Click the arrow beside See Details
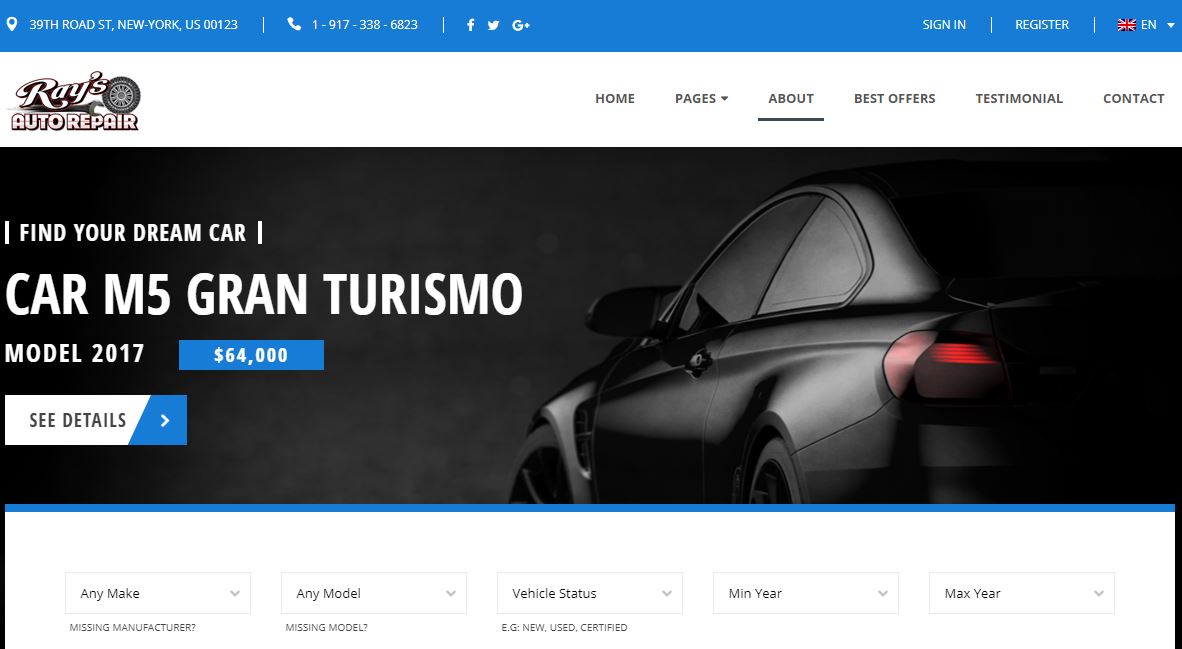This screenshot has height=649, width=1182. click(165, 420)
